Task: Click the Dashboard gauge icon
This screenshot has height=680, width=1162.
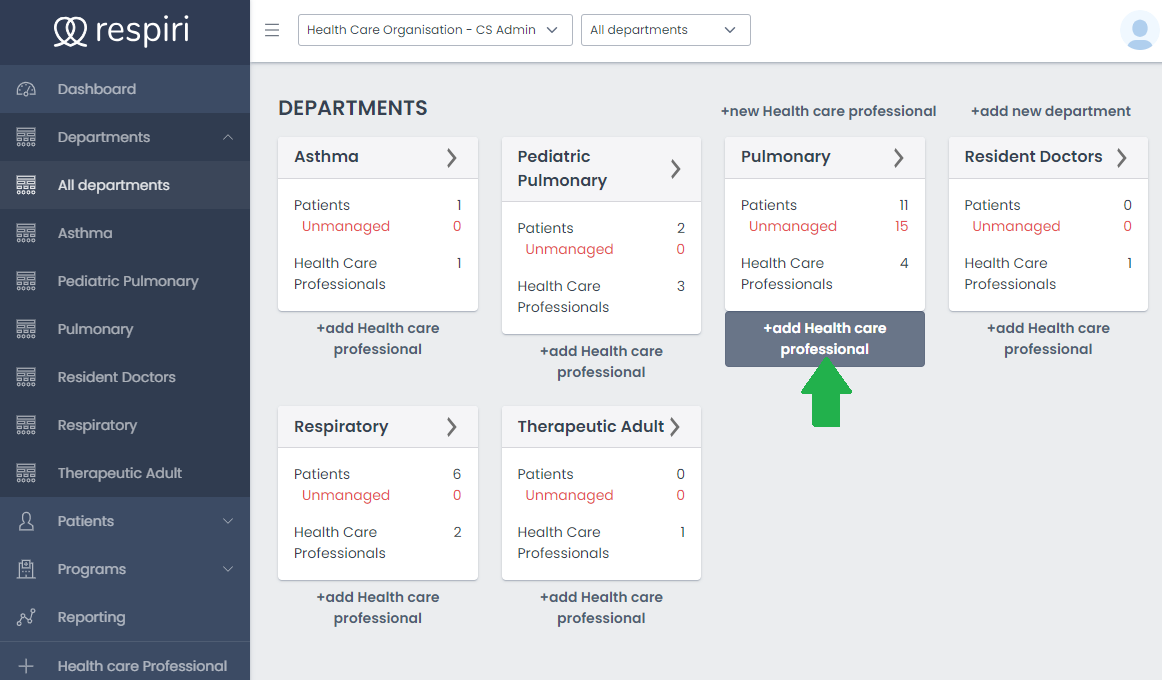Action: tap(27, 89)
